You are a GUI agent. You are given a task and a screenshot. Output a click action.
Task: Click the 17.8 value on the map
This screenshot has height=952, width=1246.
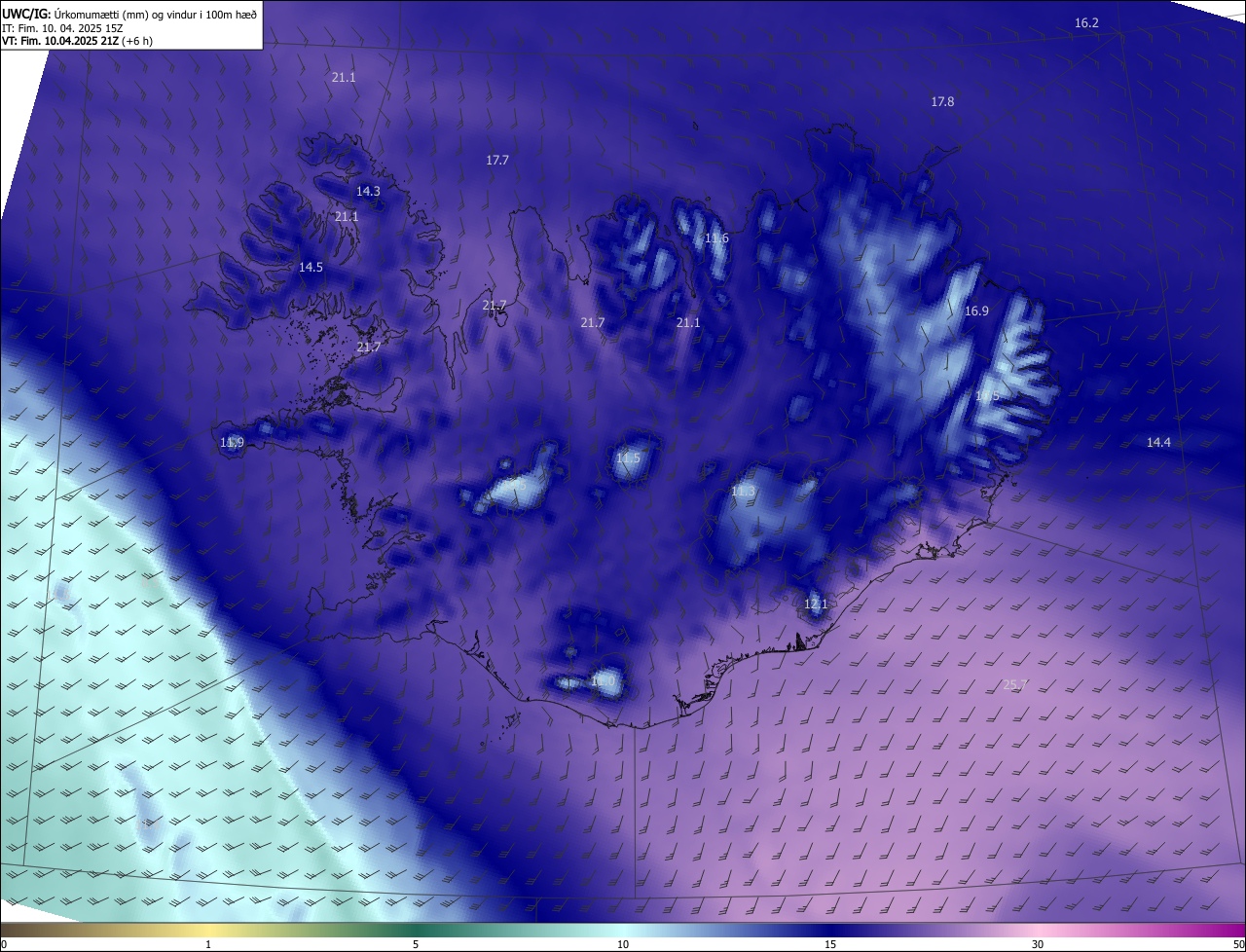click(x=942, y=101)
